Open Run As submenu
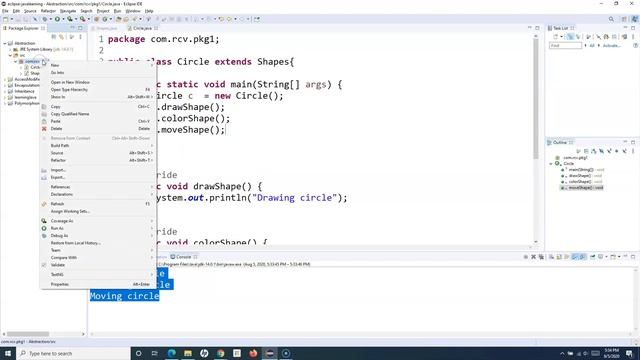 (x=98, y=228)
